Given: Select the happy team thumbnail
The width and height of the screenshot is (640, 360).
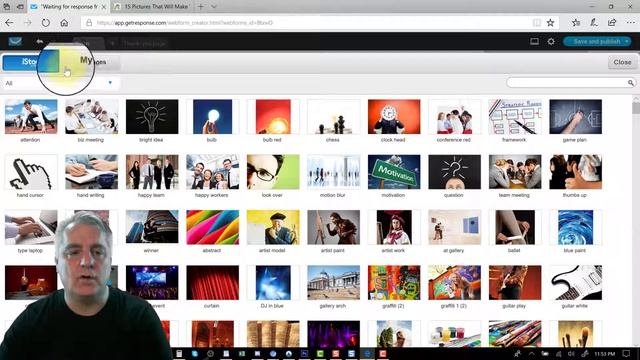Looking at the screenshot, I should tap(152, 172).
